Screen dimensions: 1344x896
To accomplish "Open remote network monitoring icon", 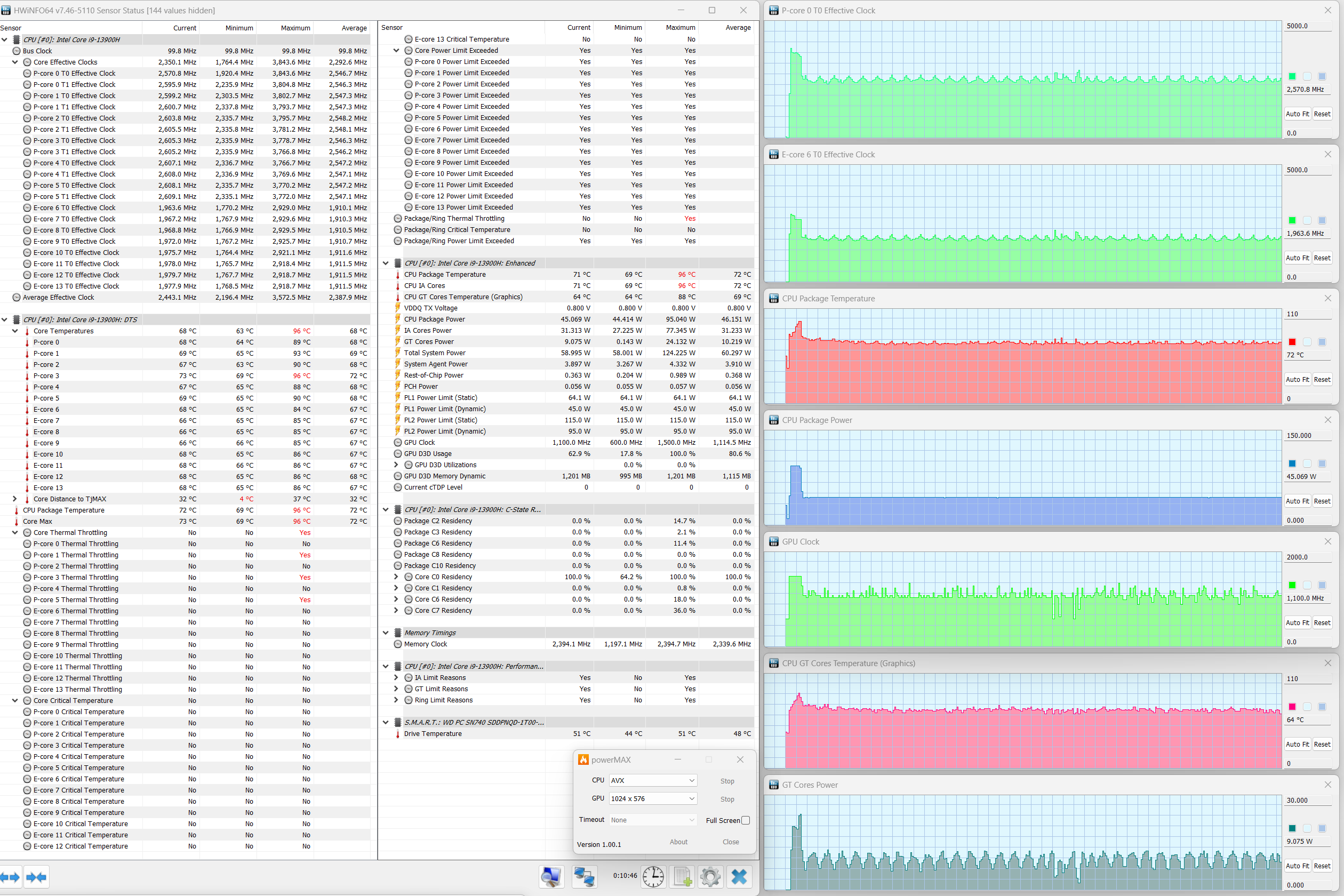I will (x=584, y=876).
